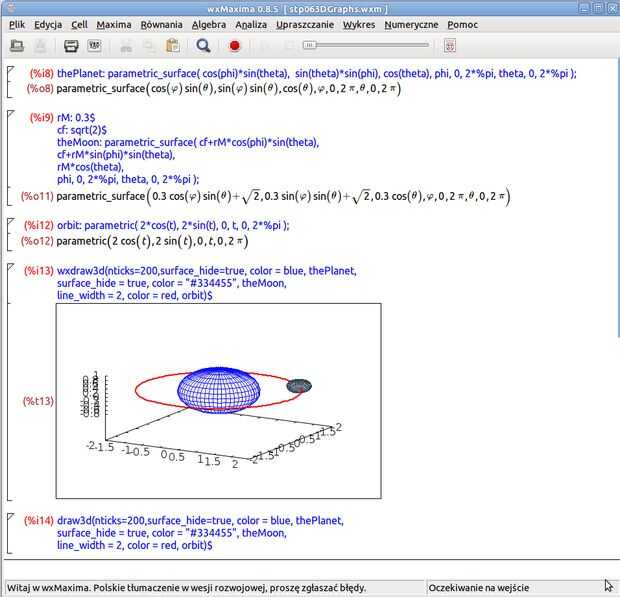The height and width of the screenshot is (597, 620).
Task: Click 'line_width = 2' line in %i13
Action: (x=134, y=296)
